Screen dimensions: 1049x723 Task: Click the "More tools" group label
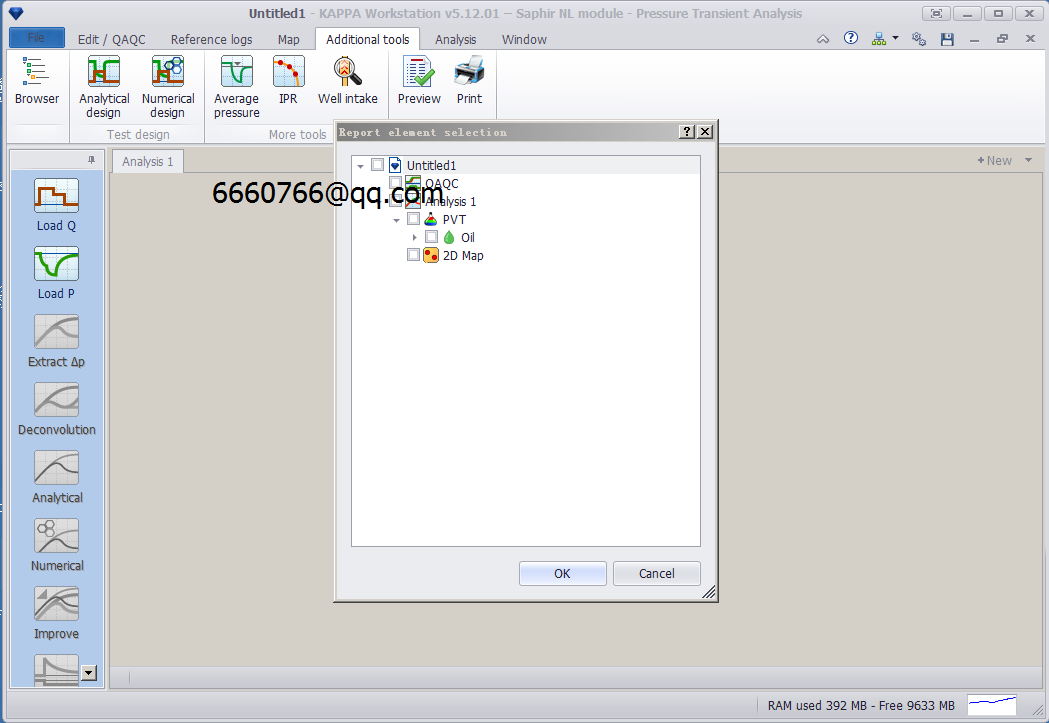point(298,134)
